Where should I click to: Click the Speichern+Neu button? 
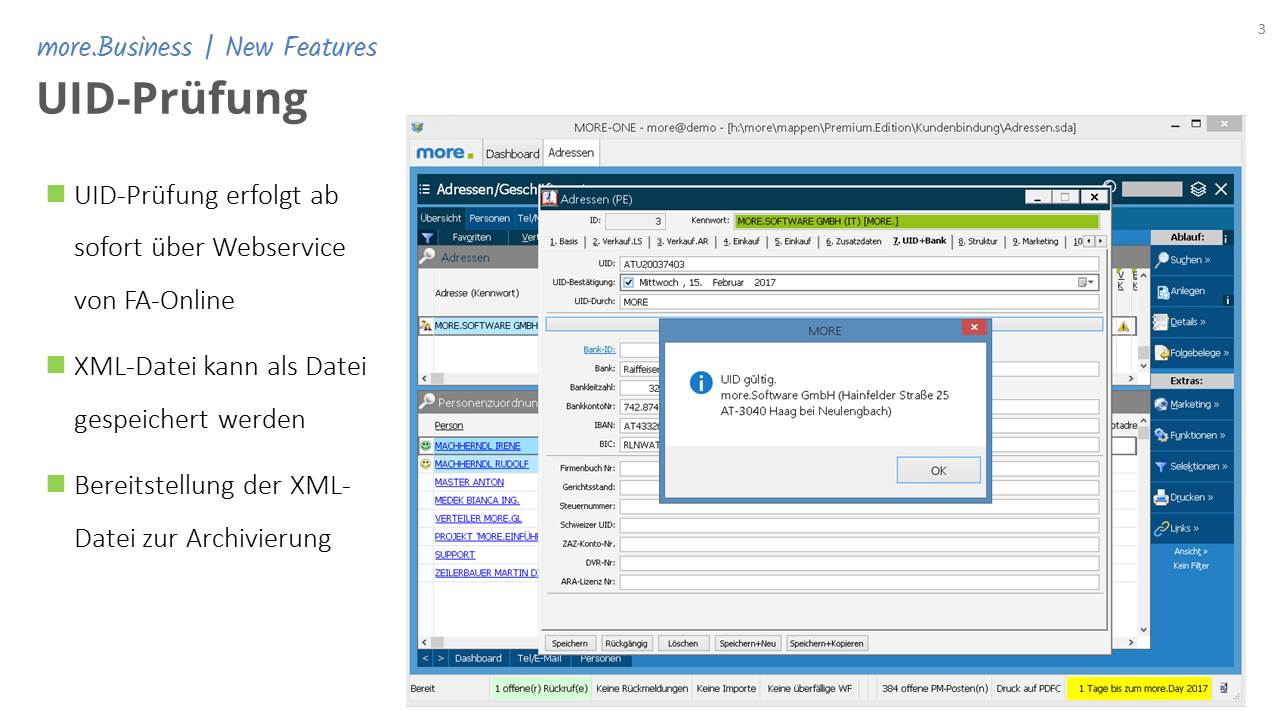point(748,643)
